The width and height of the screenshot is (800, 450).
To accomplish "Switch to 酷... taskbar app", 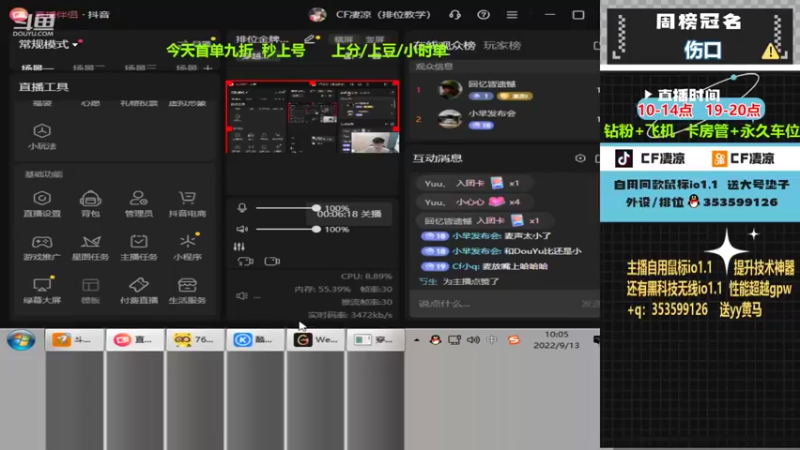I will coord(255,340).
